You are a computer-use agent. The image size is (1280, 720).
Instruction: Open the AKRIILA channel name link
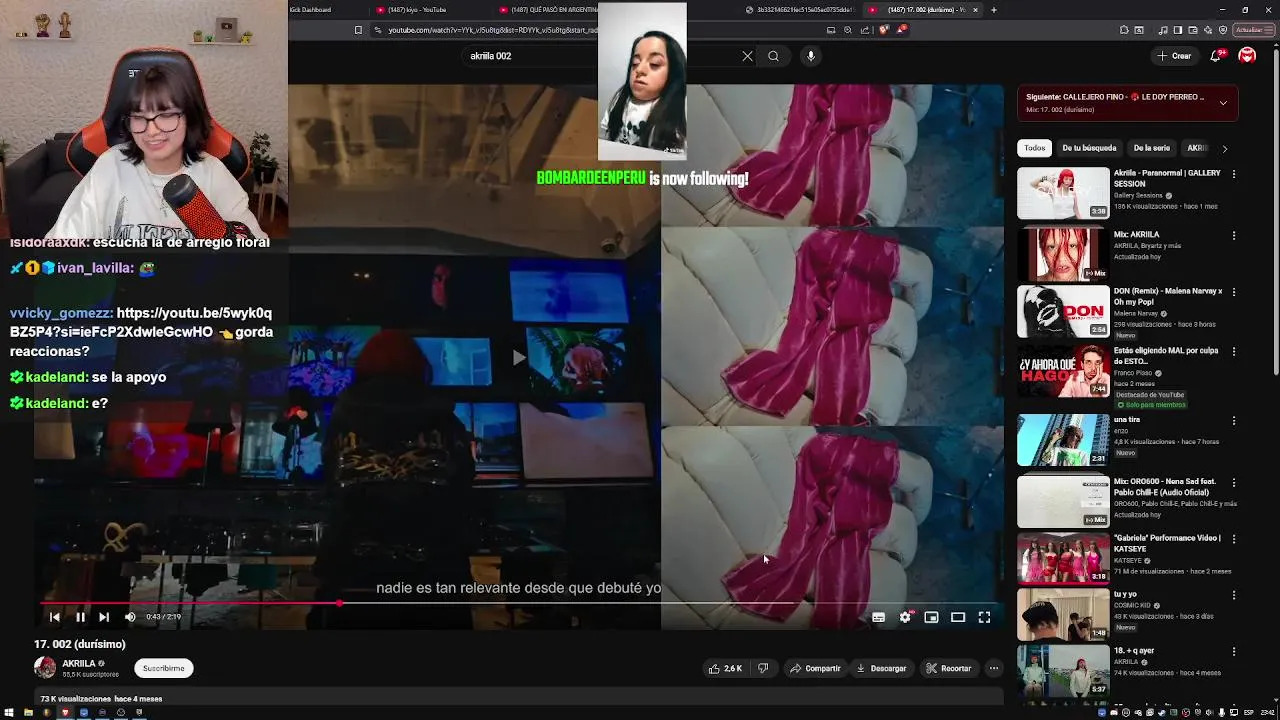click(x=78, y=663)
